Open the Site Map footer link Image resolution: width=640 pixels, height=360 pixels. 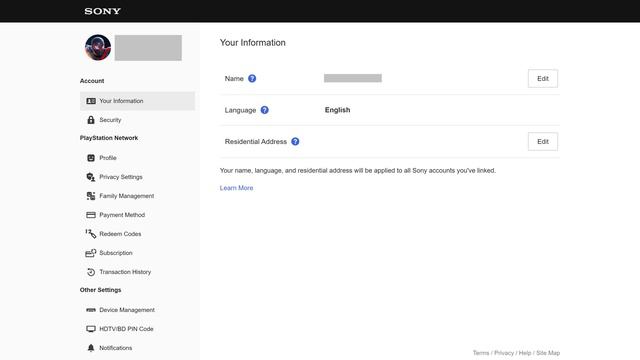(548, 353)
